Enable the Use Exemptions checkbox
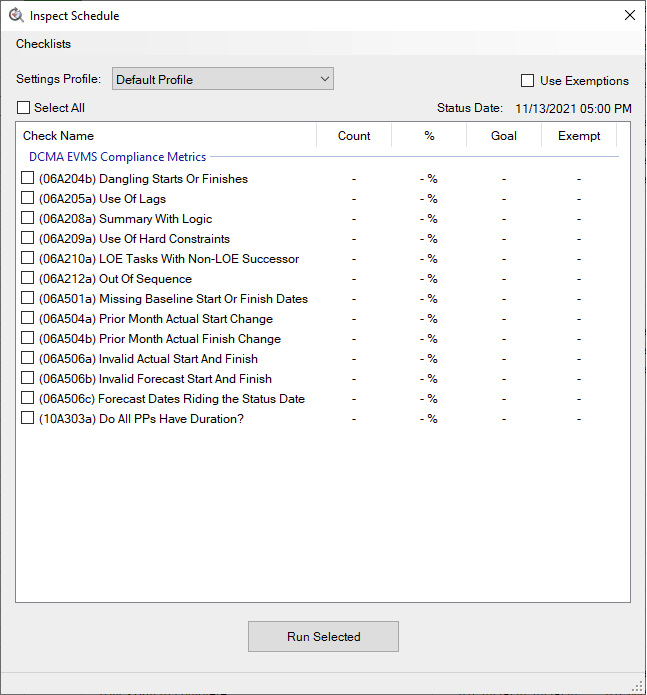This screenshot has height=695, width=647. click(528, 81)
